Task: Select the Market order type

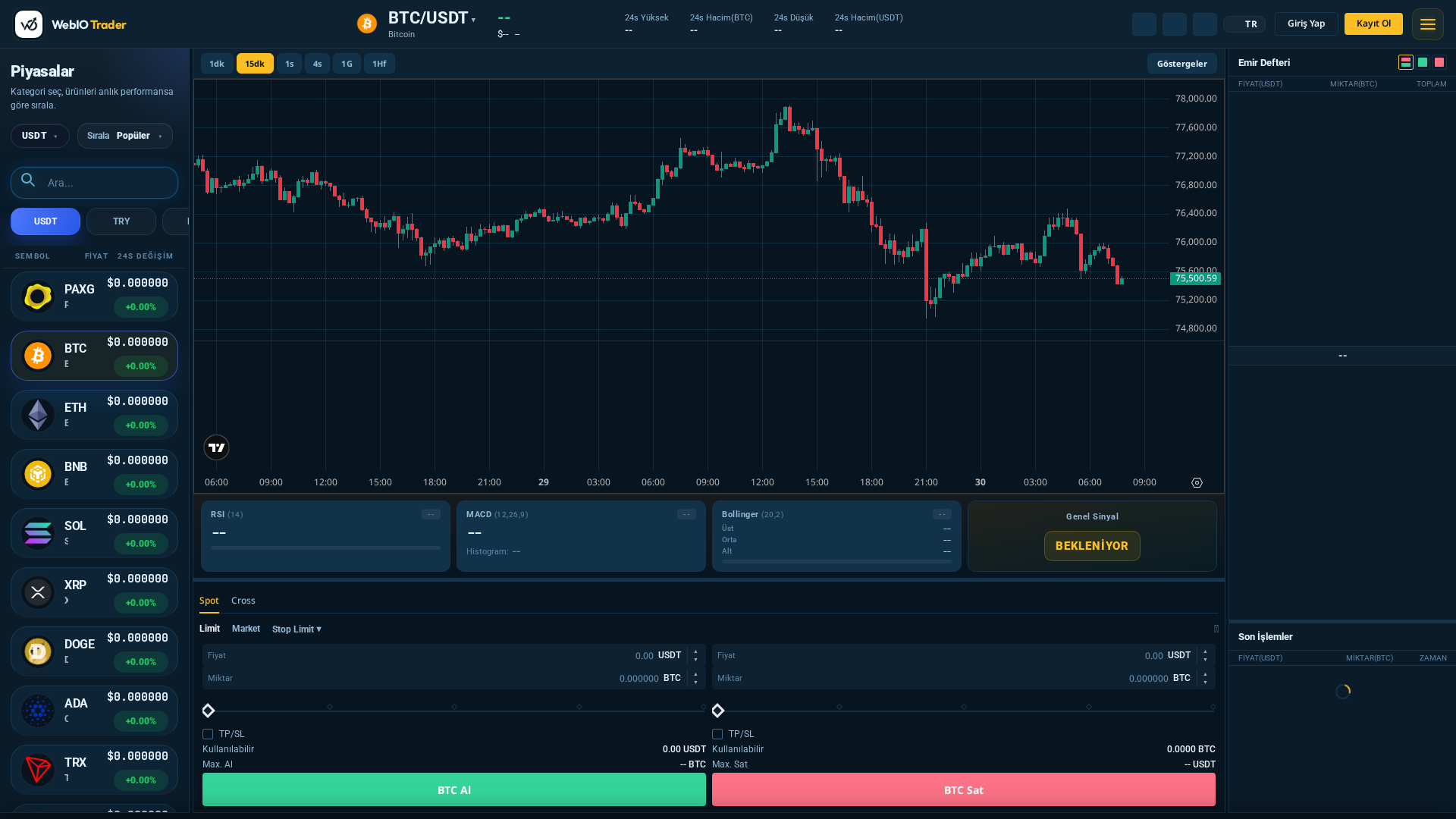Action: pyautogui.click(x=246, y=629)
